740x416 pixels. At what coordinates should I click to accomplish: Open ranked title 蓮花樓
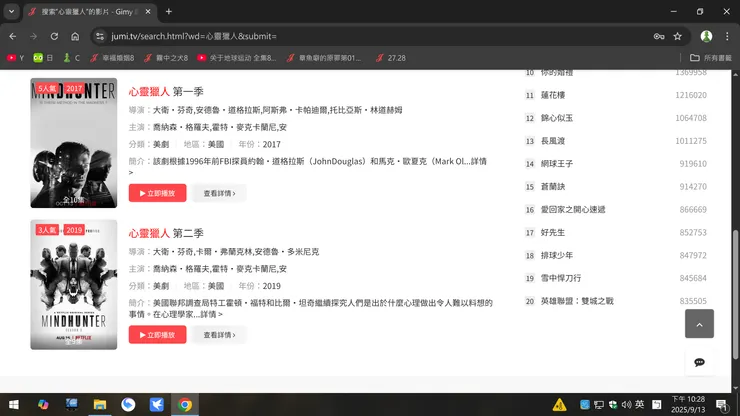click(553, 95)
